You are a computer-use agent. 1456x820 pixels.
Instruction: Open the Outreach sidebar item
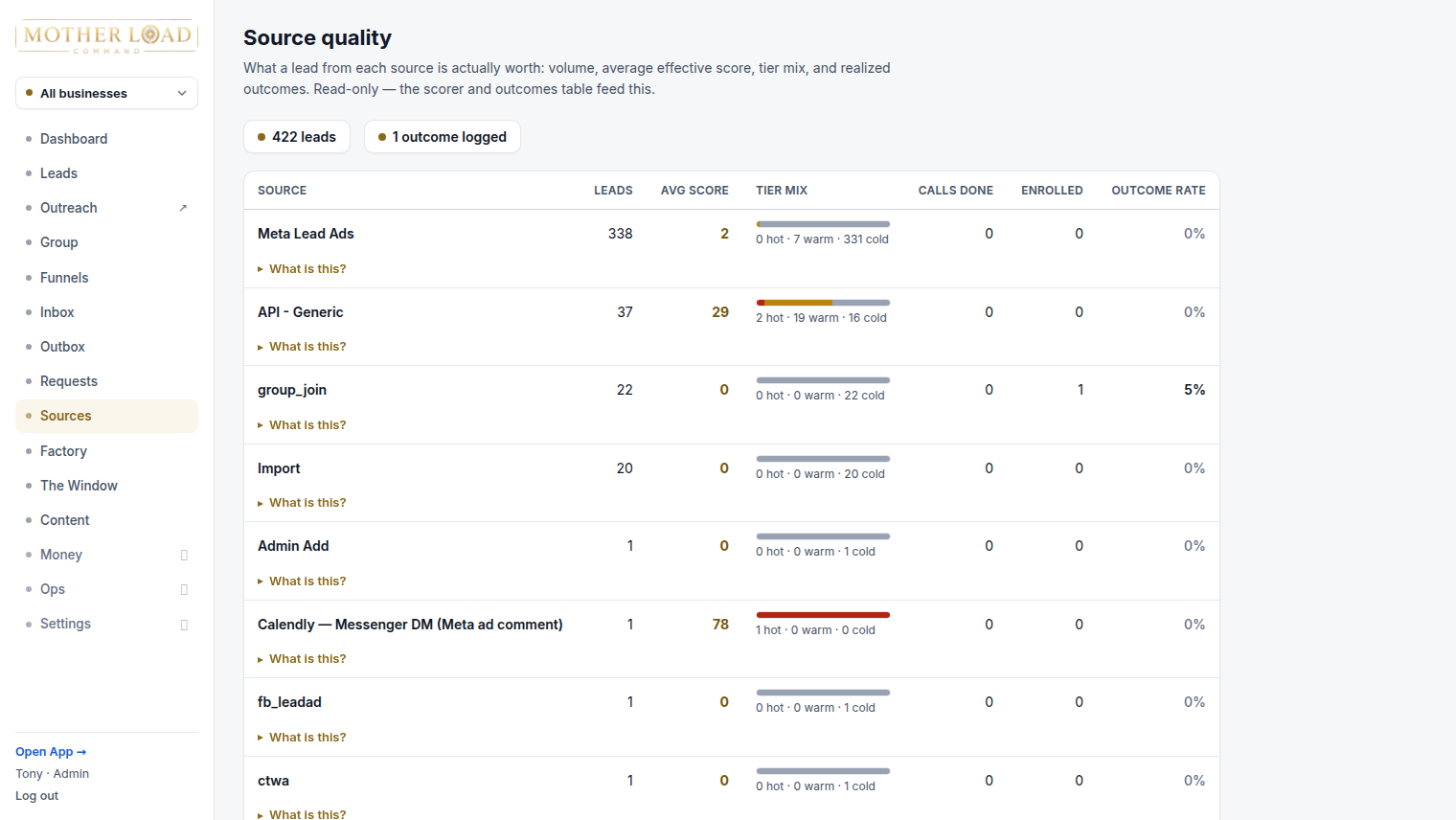(x=106, y=208)
